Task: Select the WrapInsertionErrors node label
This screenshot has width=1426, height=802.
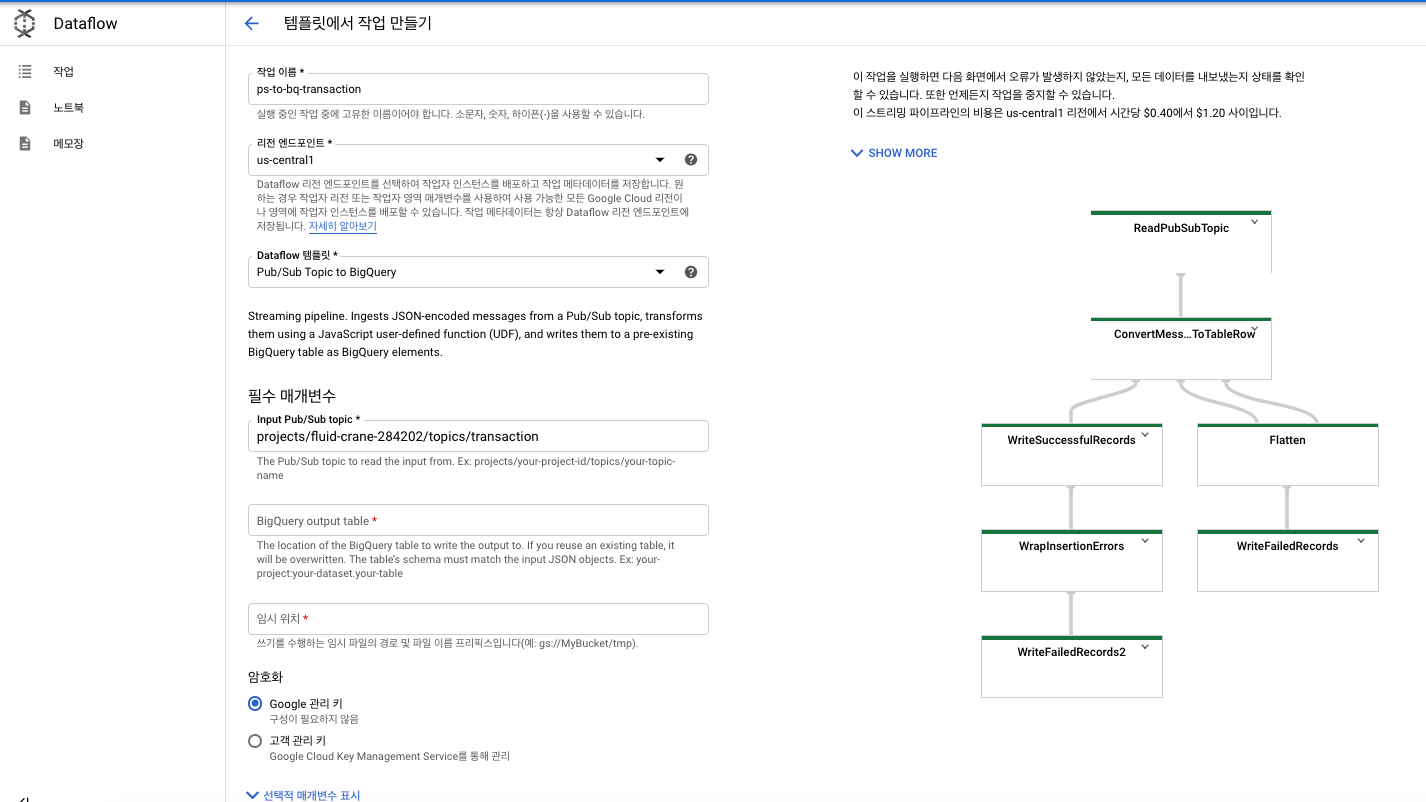Action: coord(1071,546)
